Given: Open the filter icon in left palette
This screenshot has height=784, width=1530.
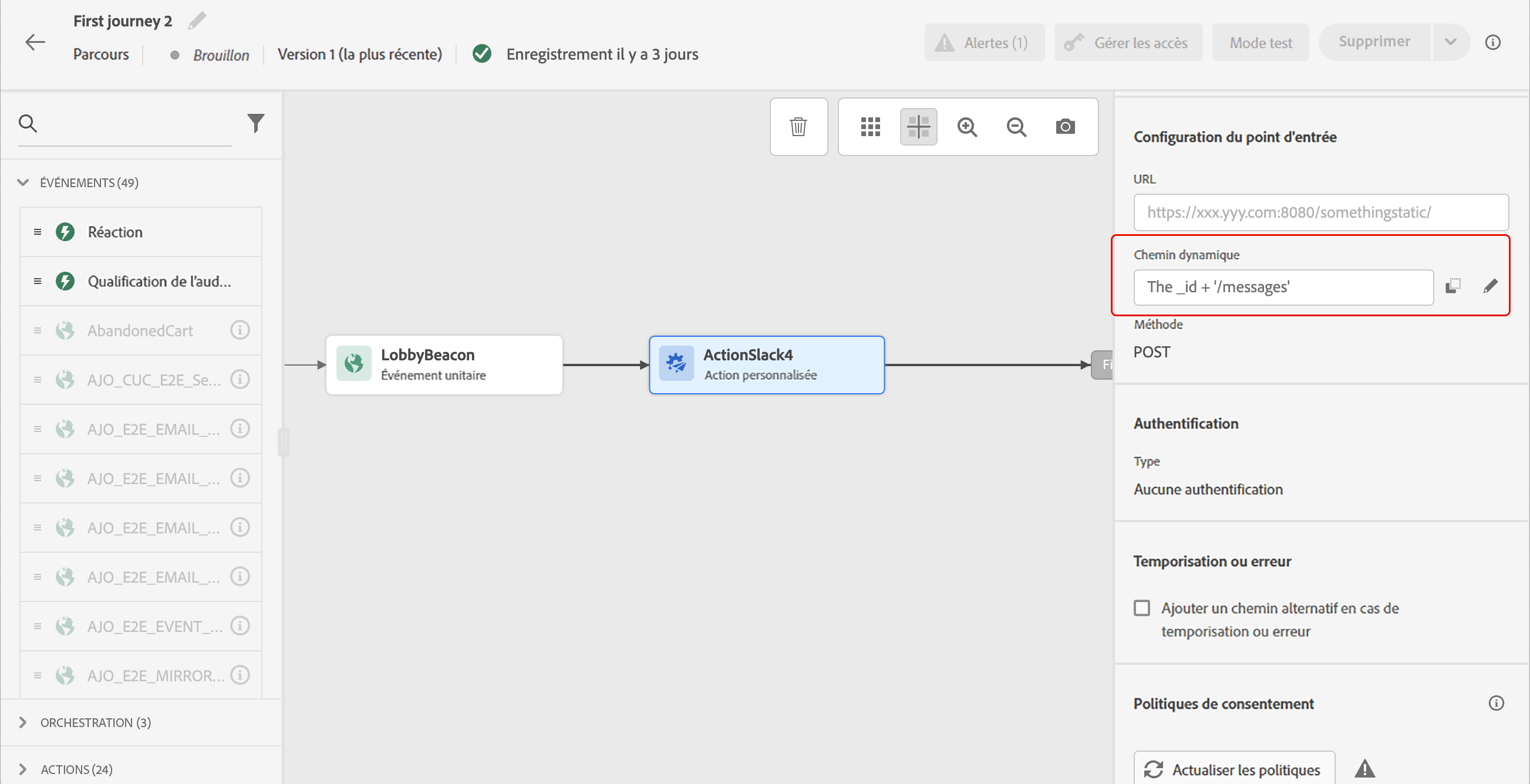Looking at the screenshot, I should pos(255,123).
